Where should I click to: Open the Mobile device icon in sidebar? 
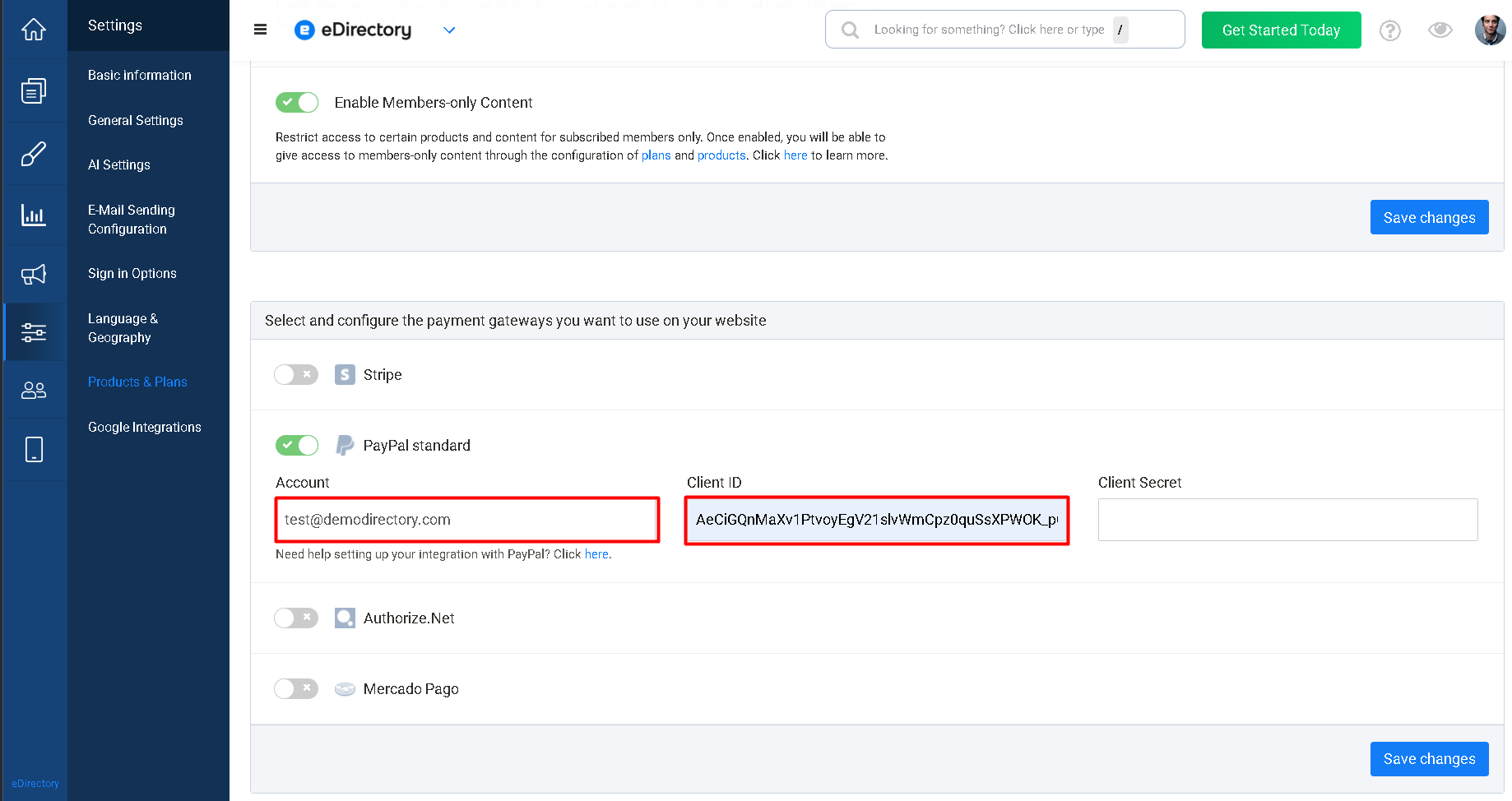point(34,450)
